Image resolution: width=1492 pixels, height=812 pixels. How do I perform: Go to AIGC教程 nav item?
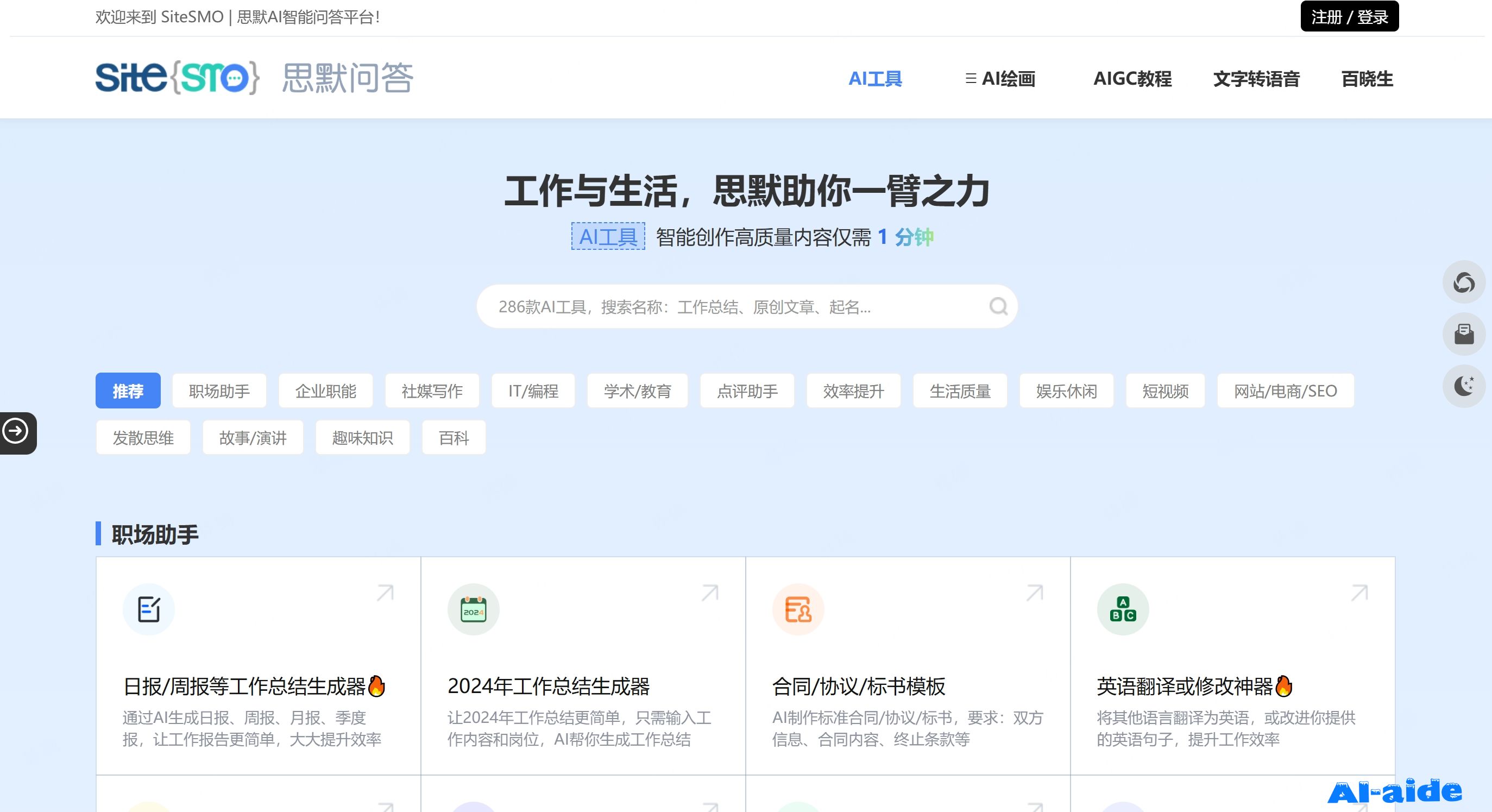(1132, 78)
